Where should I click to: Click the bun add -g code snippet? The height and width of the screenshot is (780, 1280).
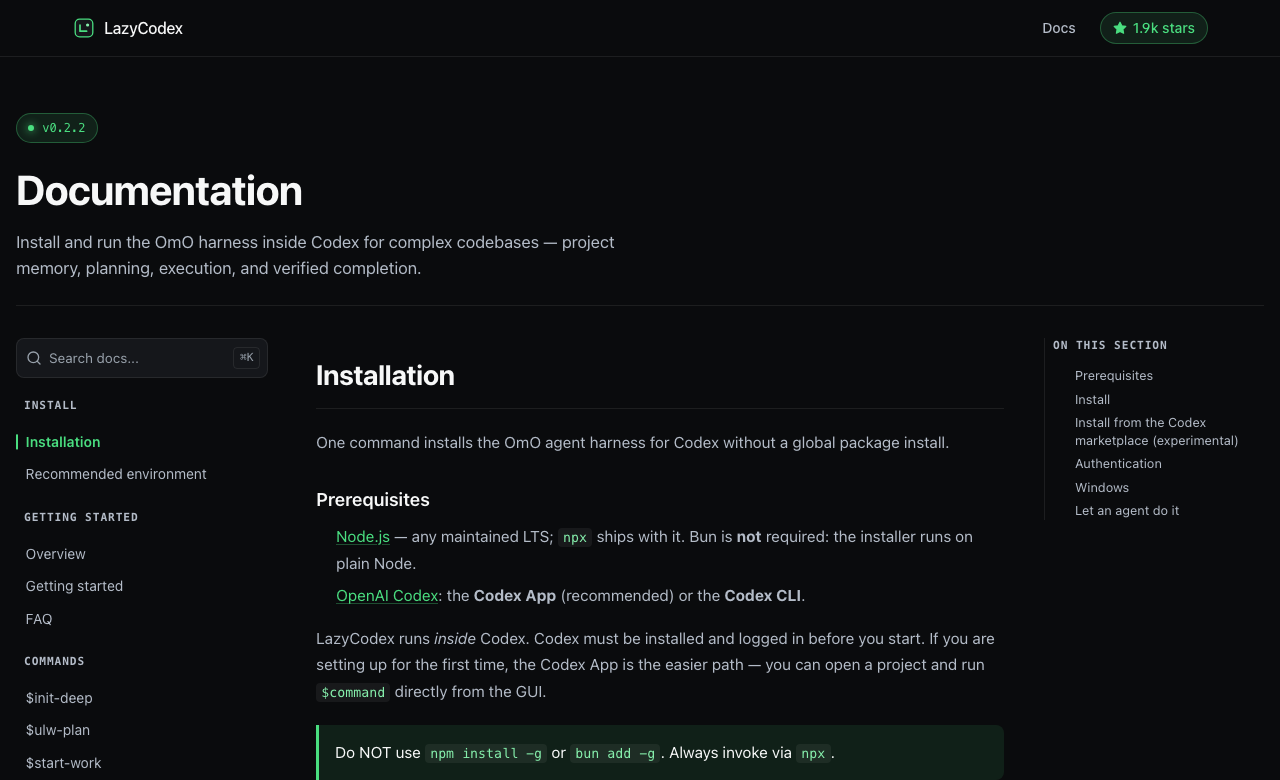[615, 753]
